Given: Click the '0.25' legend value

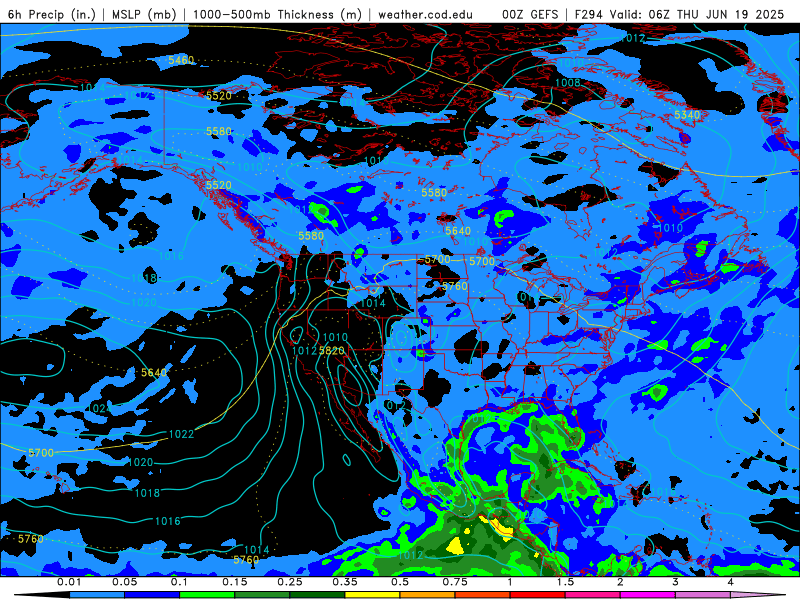Looking at the screenshot, I should [x=290, y=582].
